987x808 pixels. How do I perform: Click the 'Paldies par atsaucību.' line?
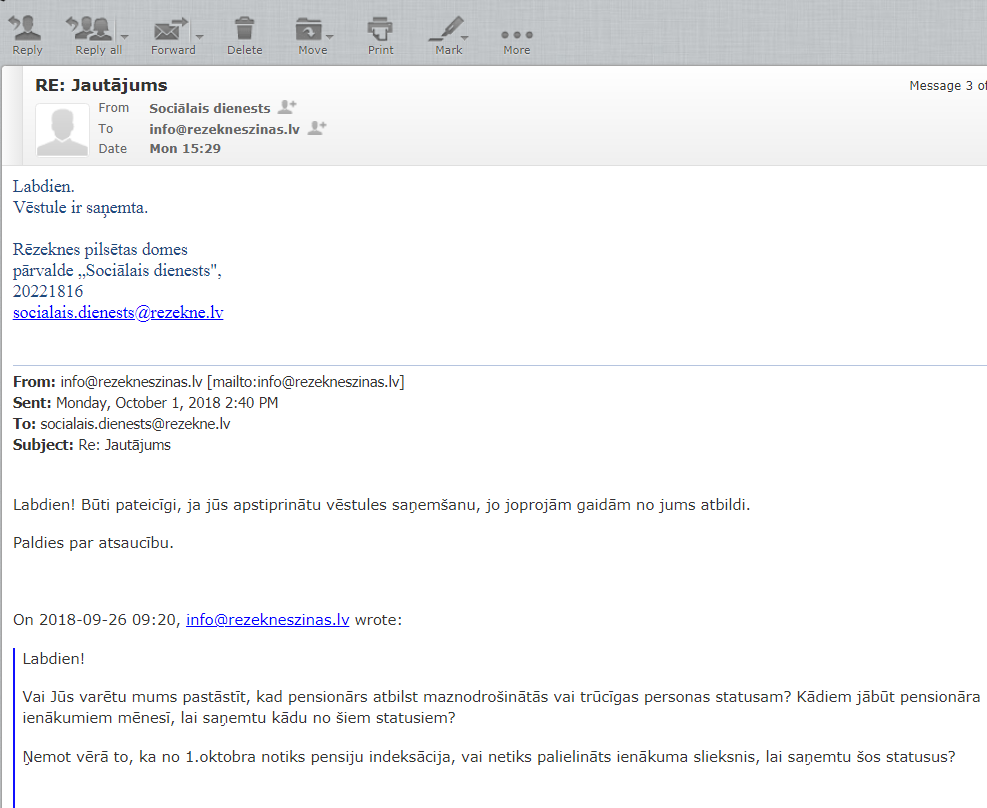pyautogui.click(x=93, y=542)
